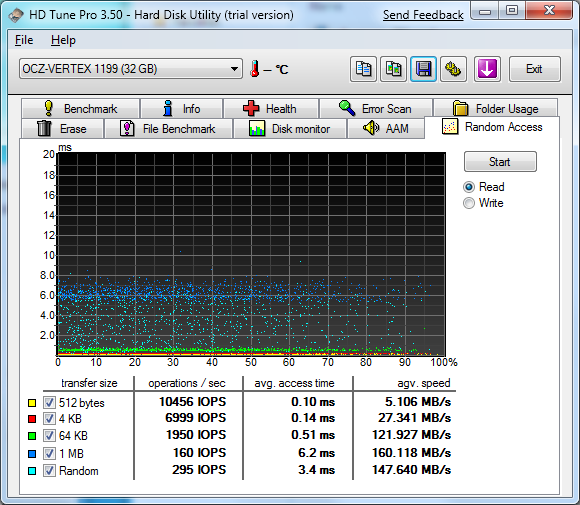Click the purple download arrow icon
Image resolution: width=580 pixels, height=505 pixels.
488,69
